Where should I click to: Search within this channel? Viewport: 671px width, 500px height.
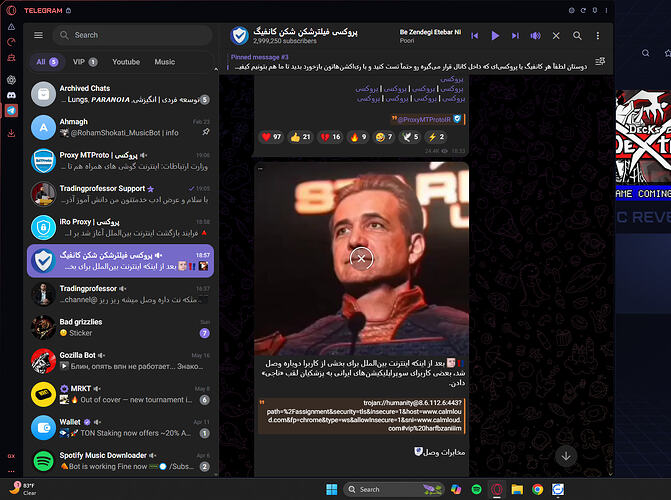pos(577,36)
